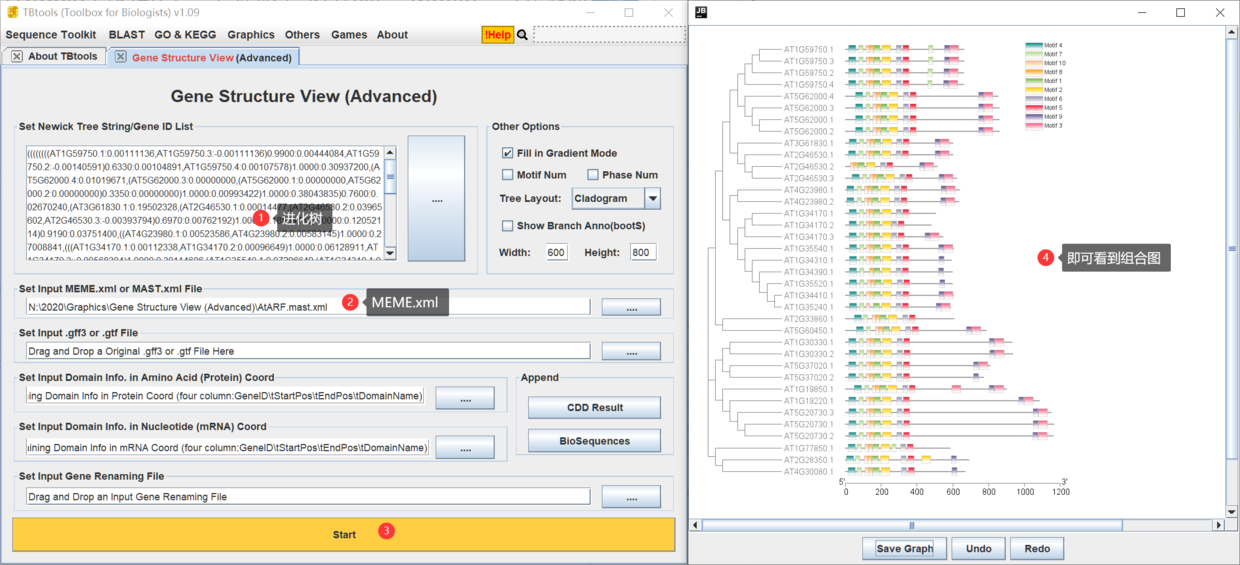This screenshot has height=565, width=1240.
Task: Browse for a .gff3 or .gtf file
Action: tap(630, 352)
